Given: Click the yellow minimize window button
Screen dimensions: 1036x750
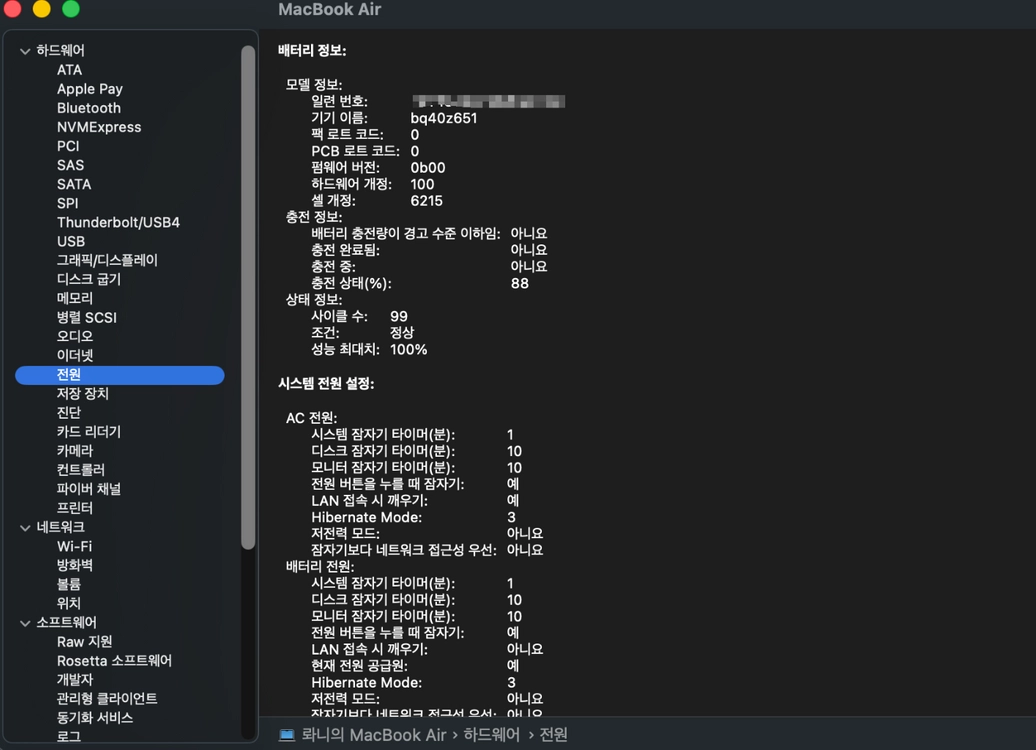Looking at the screenshot, I should coord(42,9).
